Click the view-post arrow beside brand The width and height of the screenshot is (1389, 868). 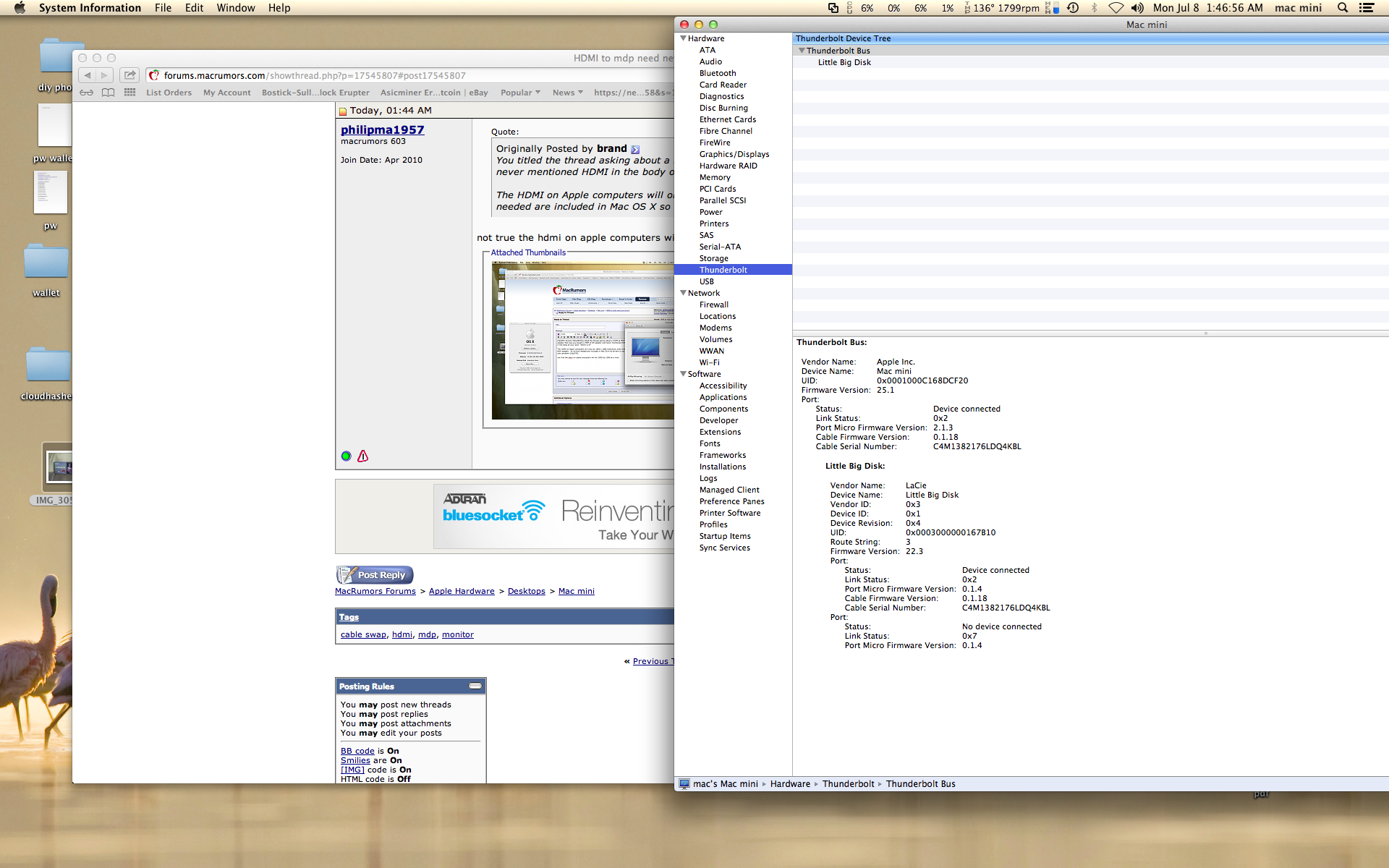(x=635, y=150)
